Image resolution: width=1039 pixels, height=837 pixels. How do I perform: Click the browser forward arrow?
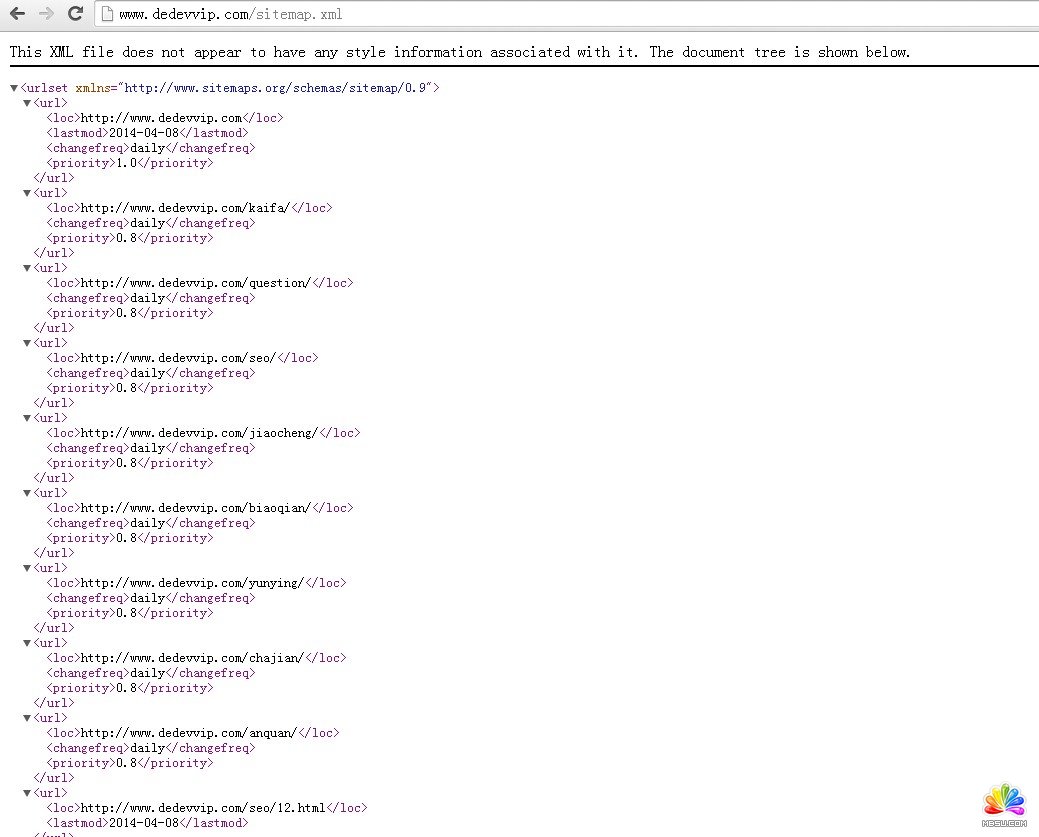46,14
